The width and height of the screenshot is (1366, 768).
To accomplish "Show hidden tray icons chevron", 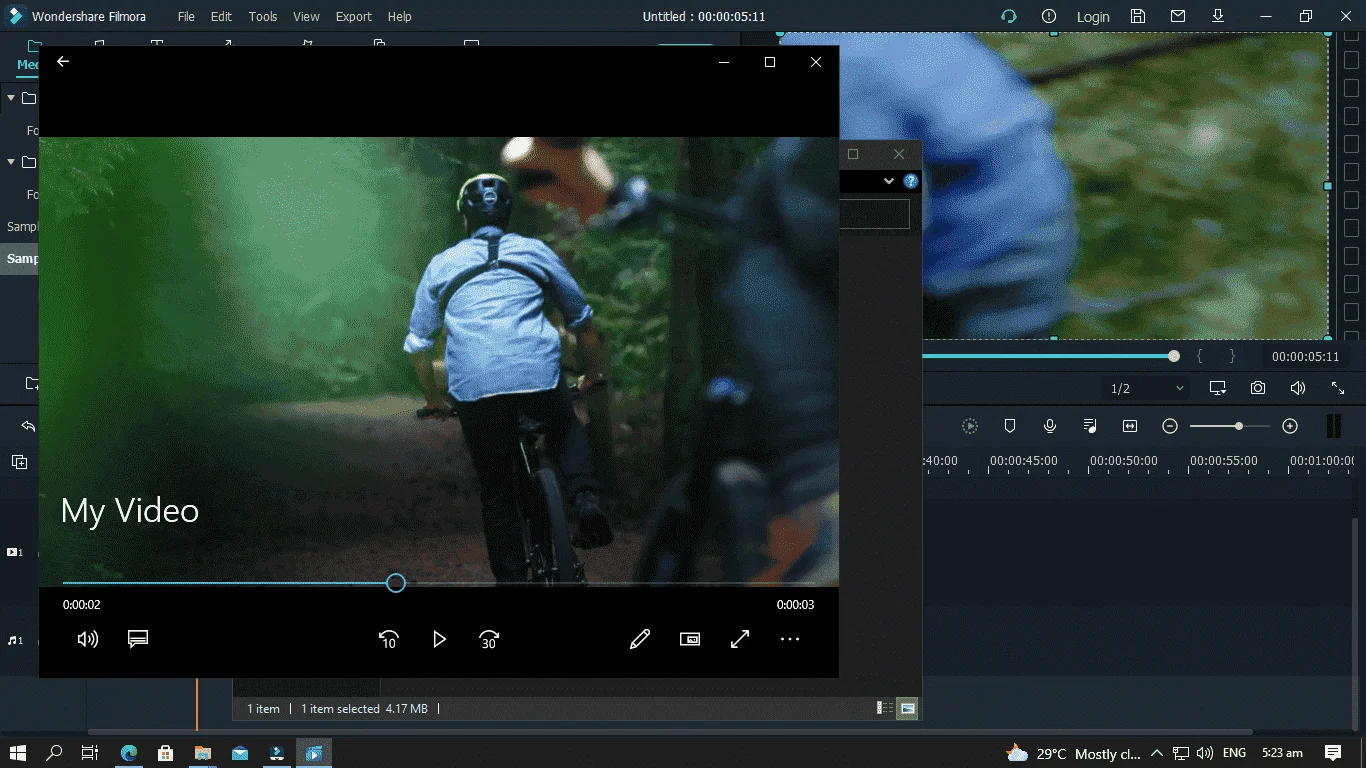I will coord(1157,753).
